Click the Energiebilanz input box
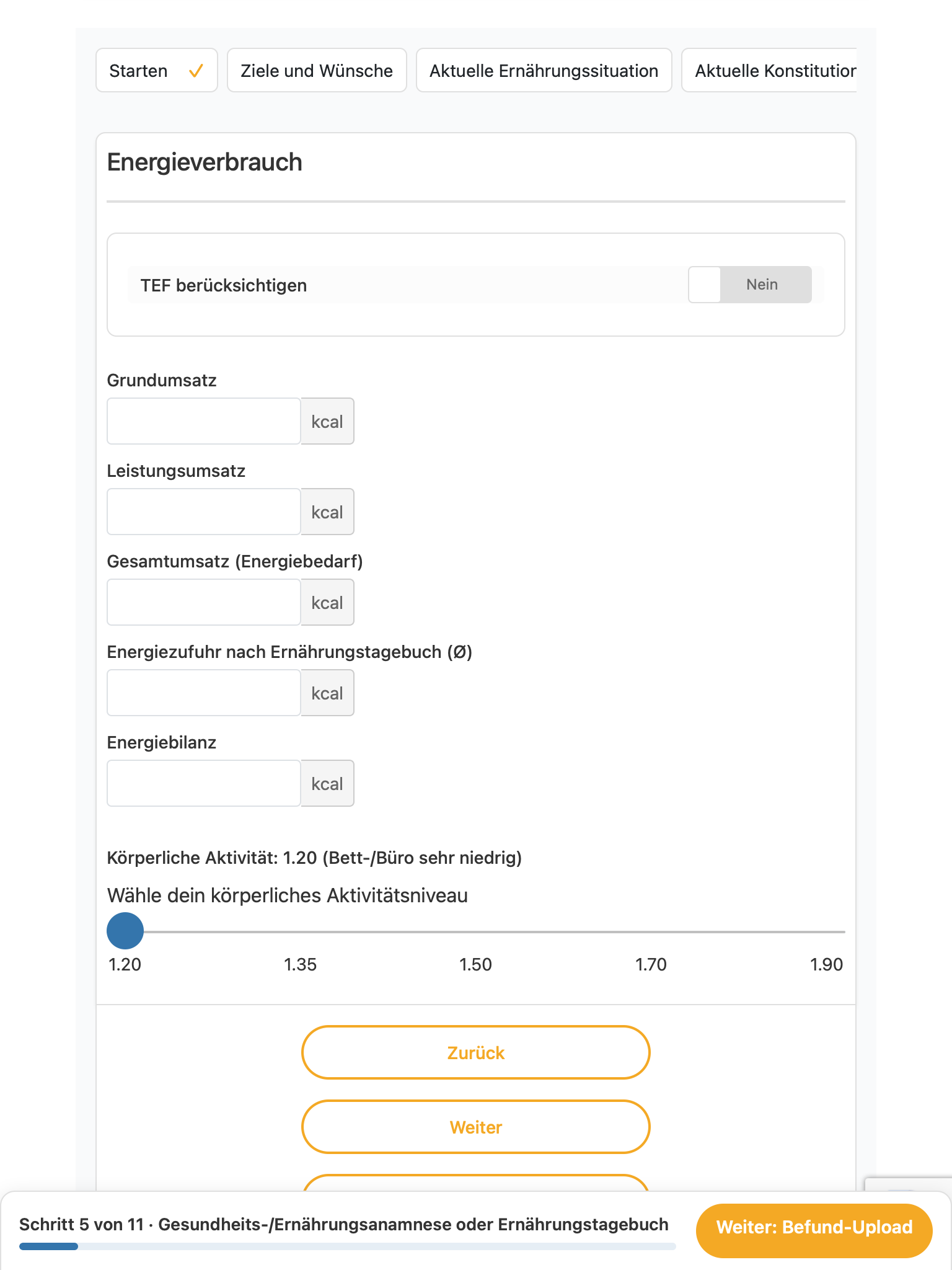This screenshot has height=1270, width=952. point(204,783)
